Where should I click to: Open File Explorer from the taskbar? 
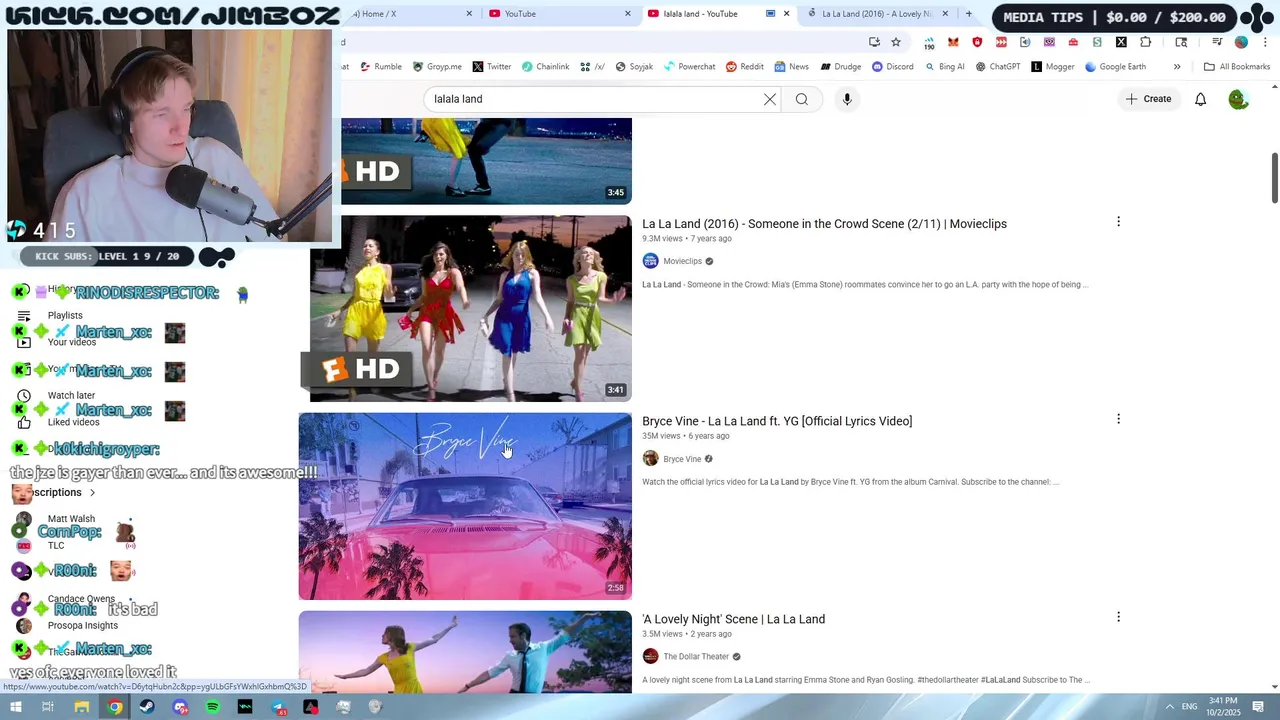tap(82, 707)
